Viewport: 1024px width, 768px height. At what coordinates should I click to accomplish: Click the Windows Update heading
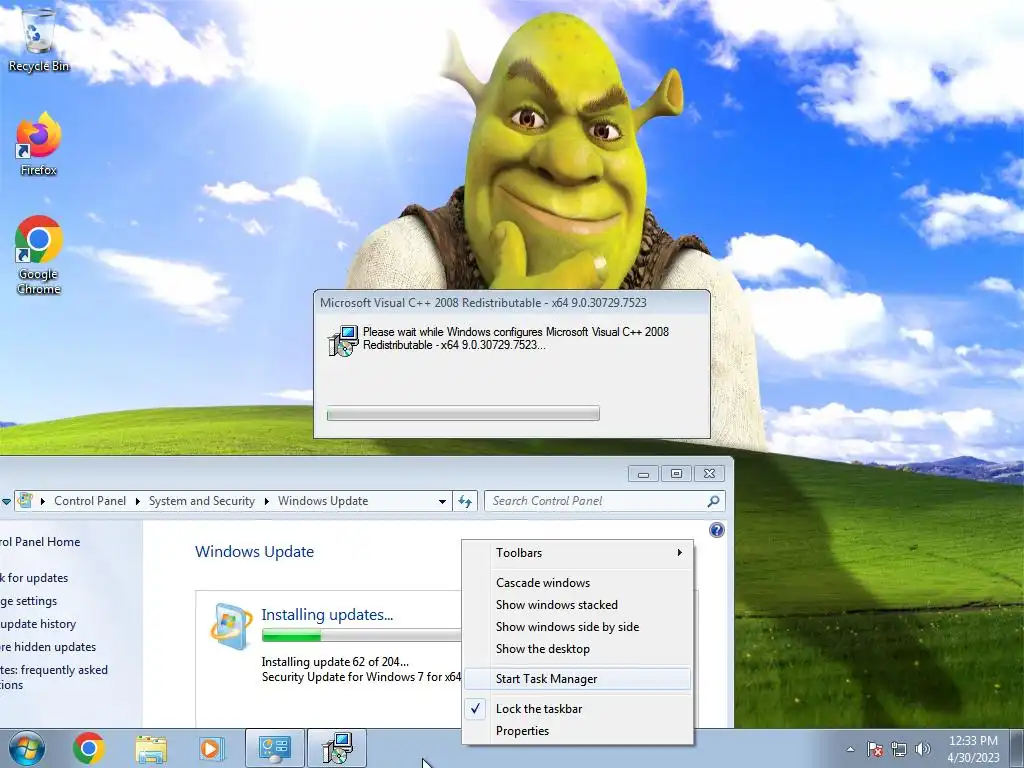254,552
